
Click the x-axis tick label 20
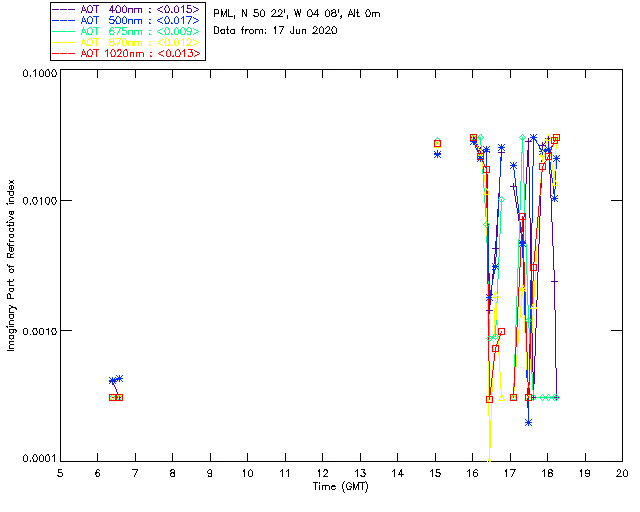[622, 473]
